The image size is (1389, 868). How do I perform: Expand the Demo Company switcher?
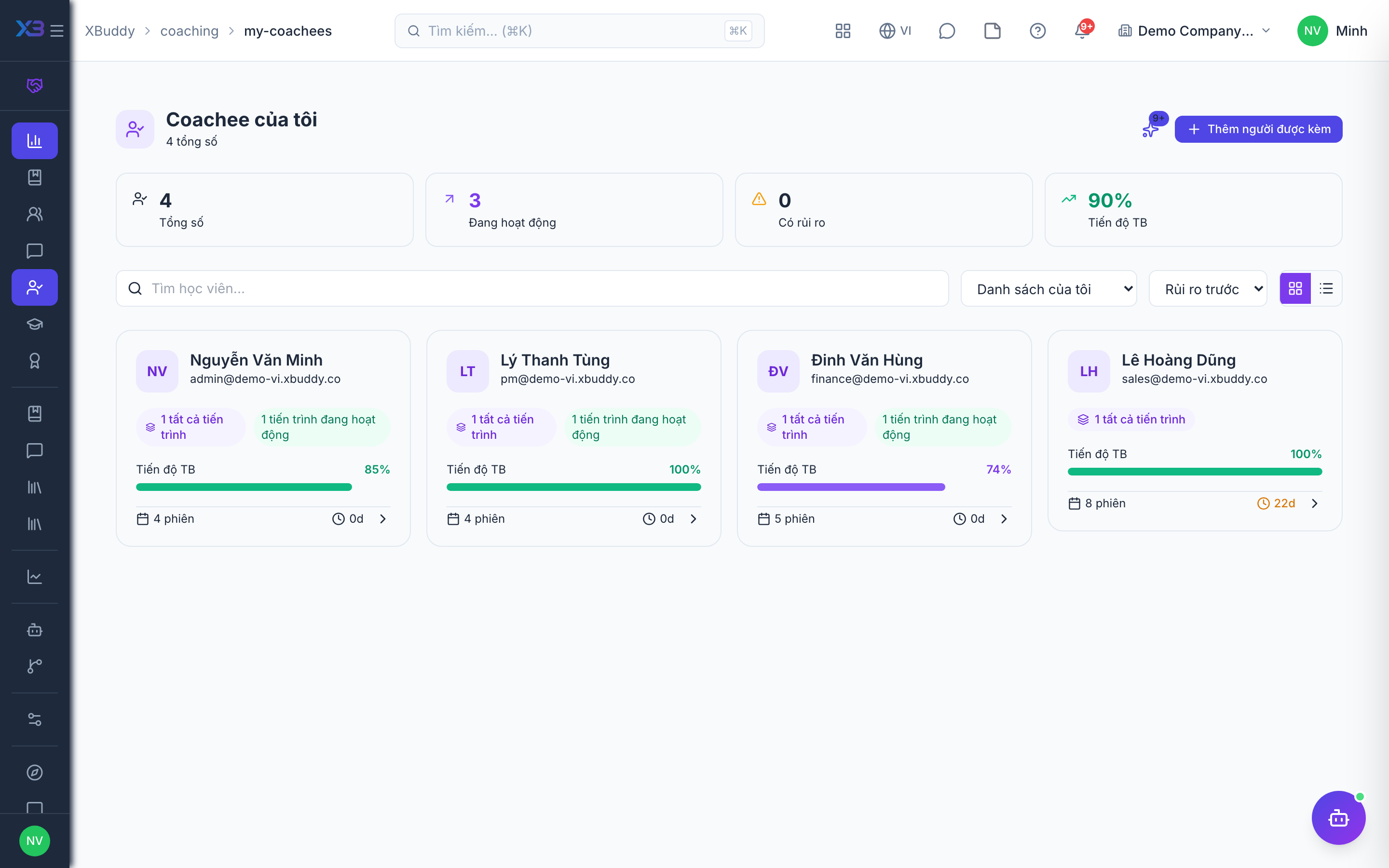coord(1194,31)
